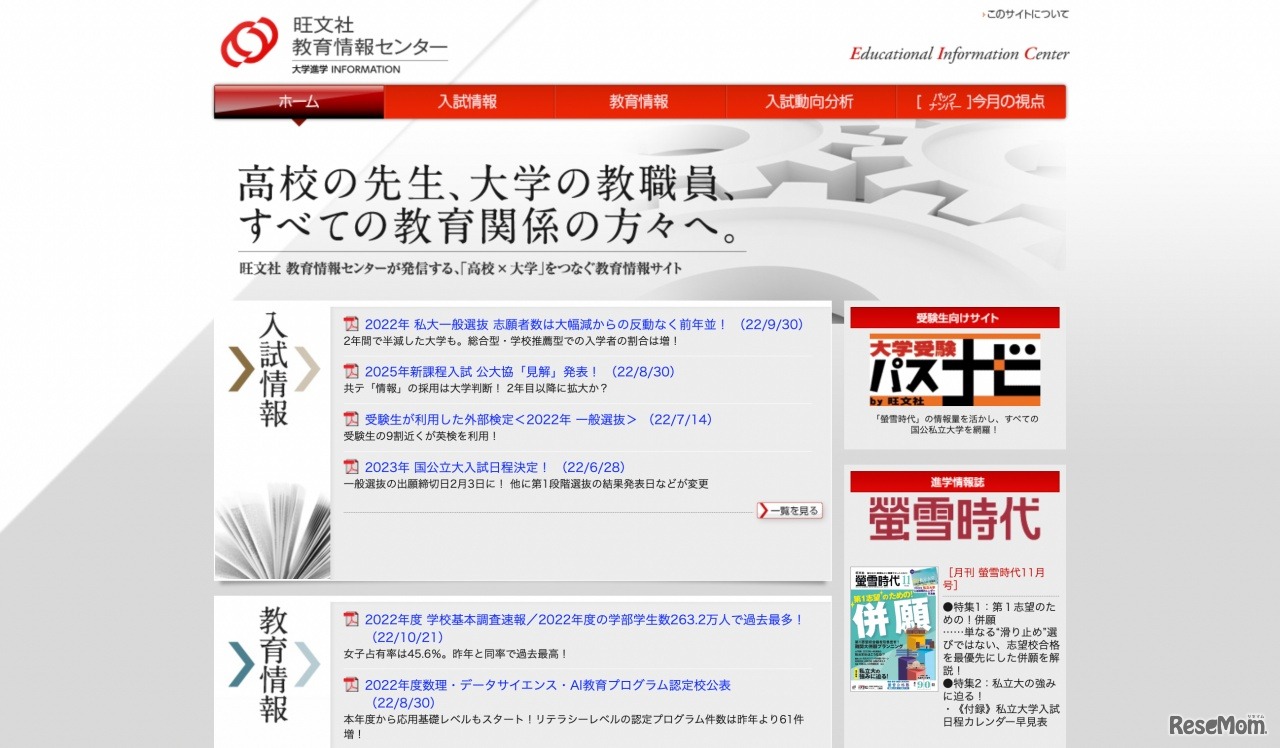Open the 入試動向分析 menu item

click(810, 101)
